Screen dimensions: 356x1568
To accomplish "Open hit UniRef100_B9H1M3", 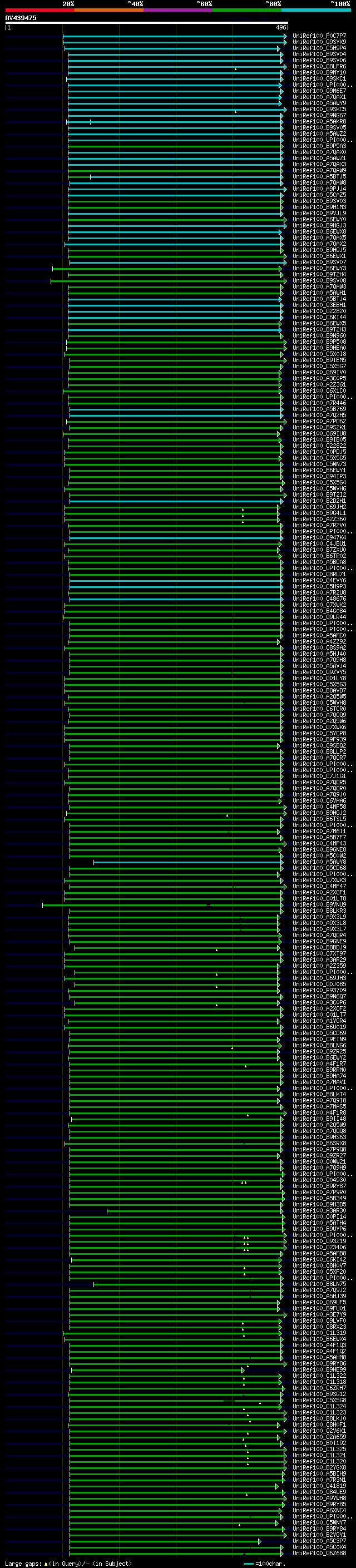I will tap(319, 207).
